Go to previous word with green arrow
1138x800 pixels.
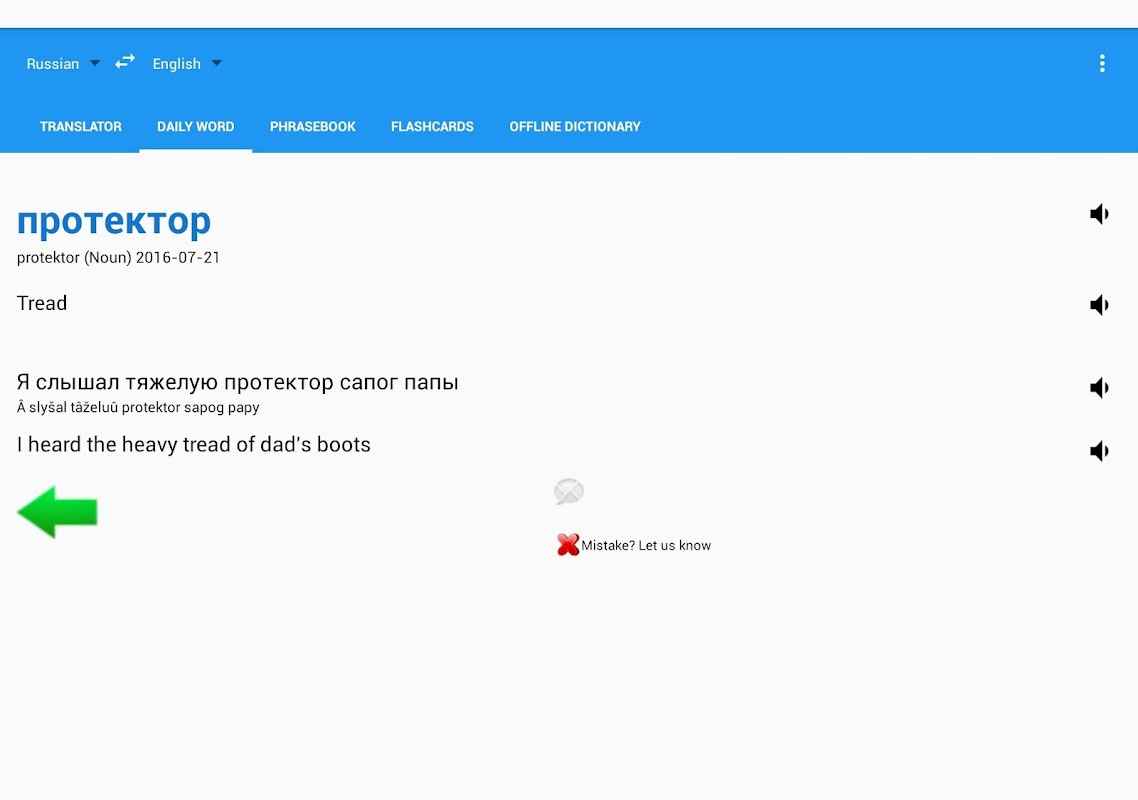coord(57,512)
